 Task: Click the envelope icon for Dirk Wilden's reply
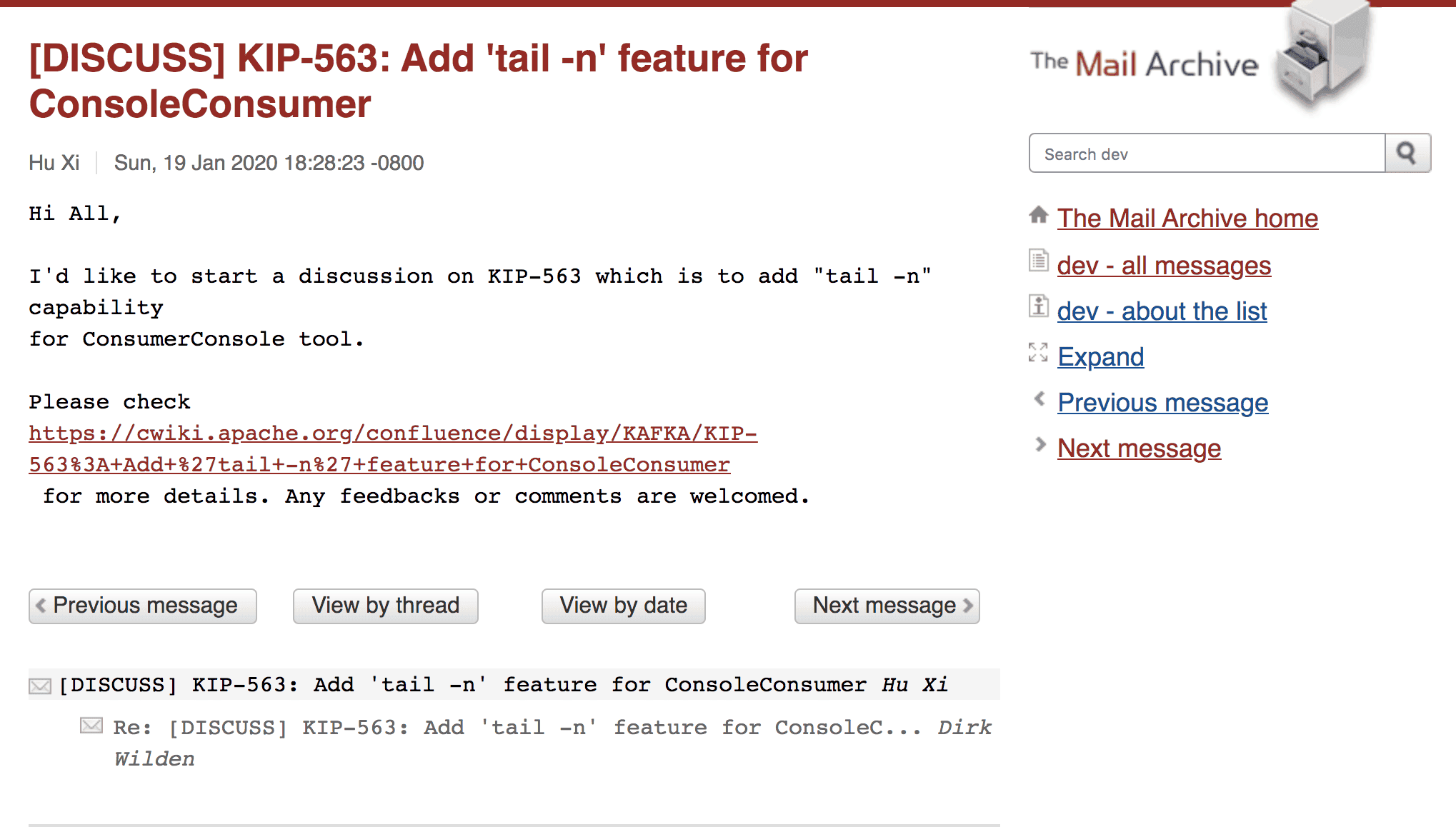coord(91,726)
